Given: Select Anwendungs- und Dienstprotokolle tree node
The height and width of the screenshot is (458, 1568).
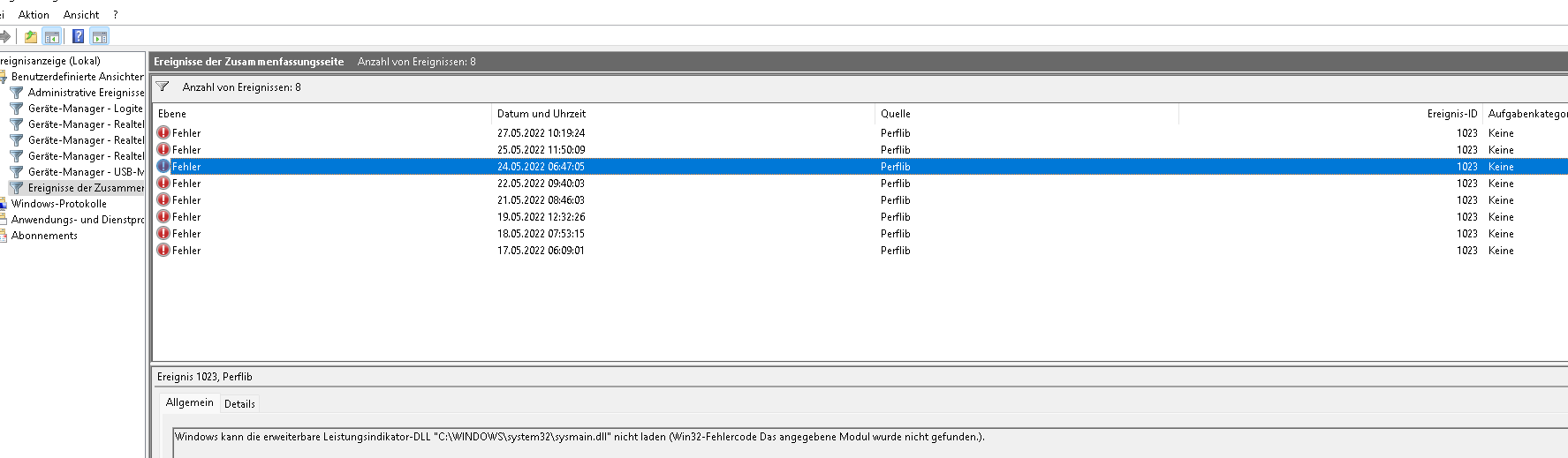Looking at the screenshot, I should (78, 220).
